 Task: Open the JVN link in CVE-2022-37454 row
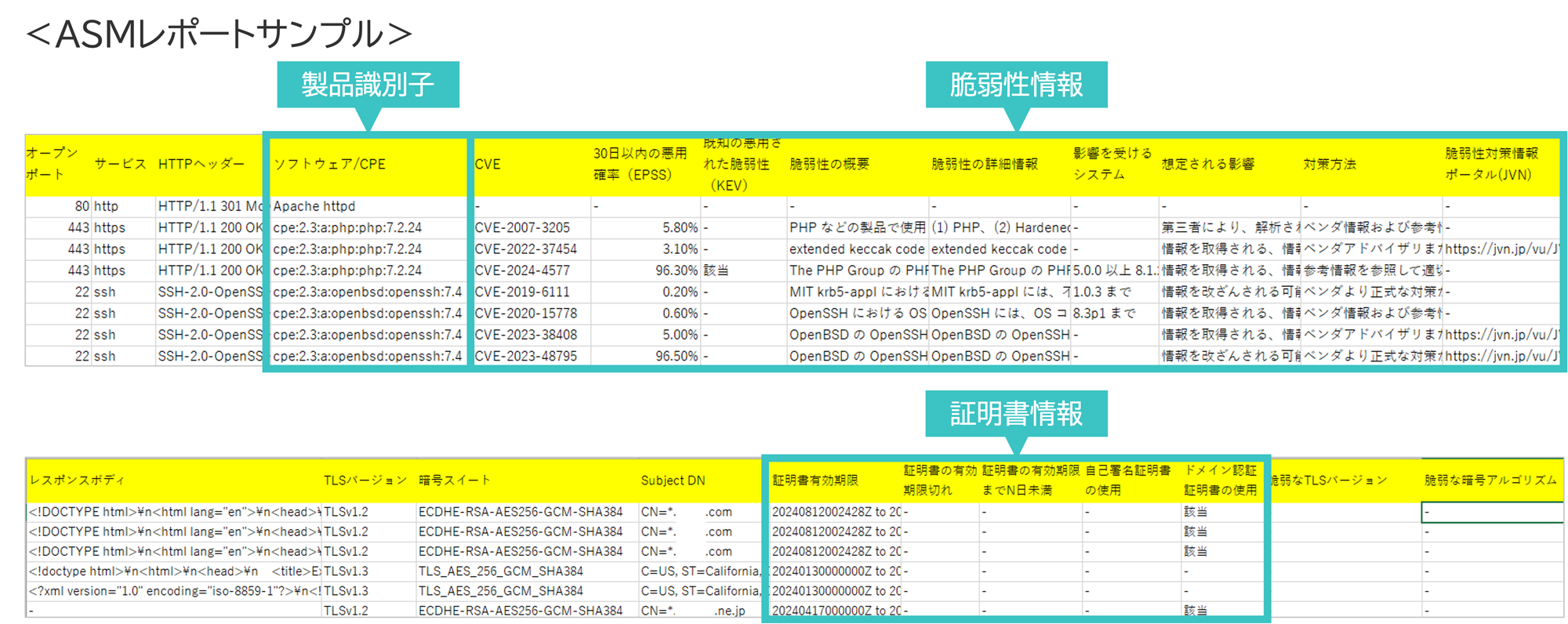[1501, 249]
